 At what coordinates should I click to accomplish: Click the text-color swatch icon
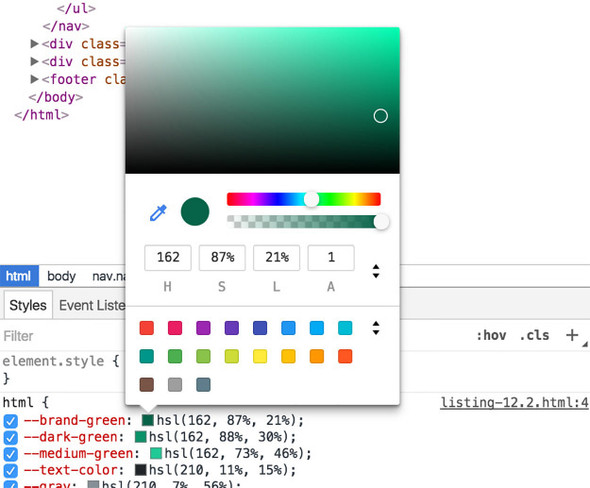pos(140,470)
